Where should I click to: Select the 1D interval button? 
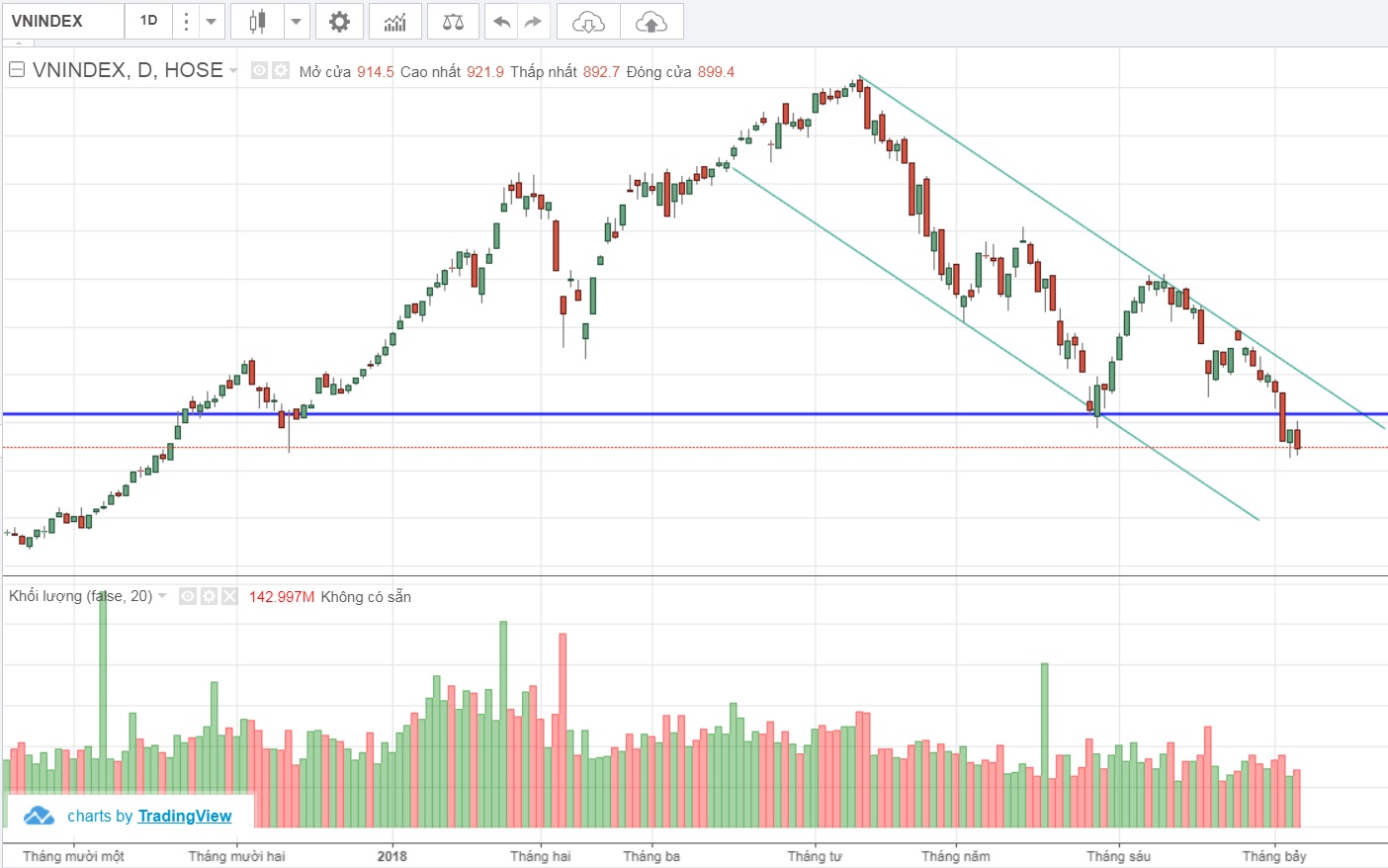(x=148, y=21)
